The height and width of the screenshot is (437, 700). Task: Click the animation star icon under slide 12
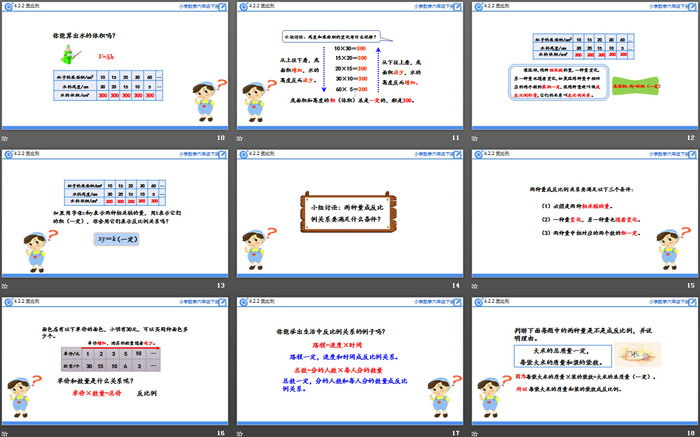475,138
